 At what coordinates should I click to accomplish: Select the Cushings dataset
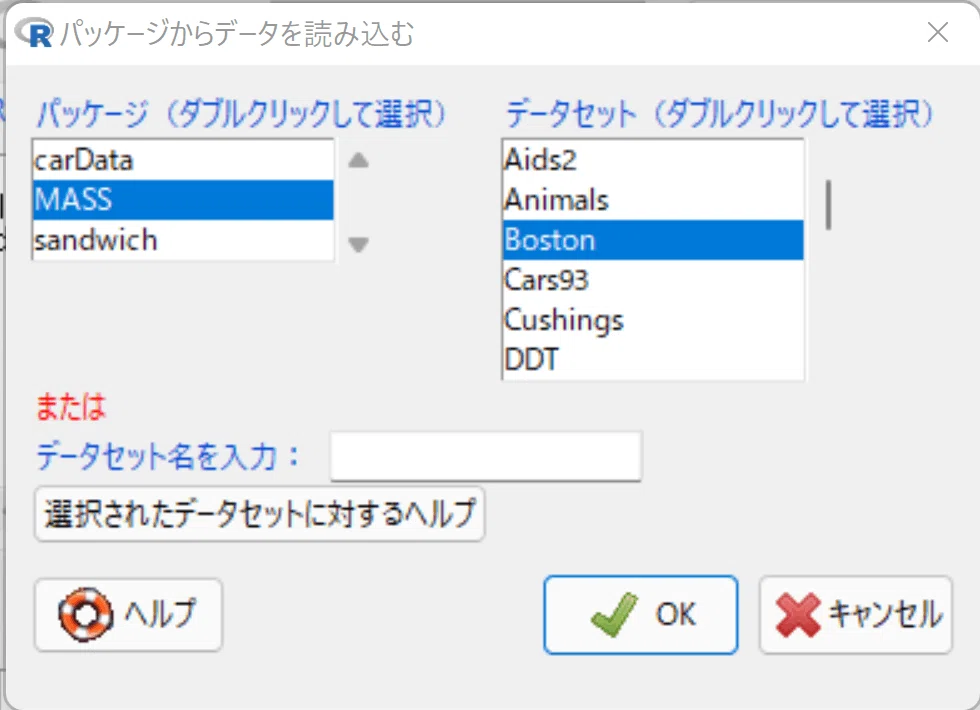point(653,319)
